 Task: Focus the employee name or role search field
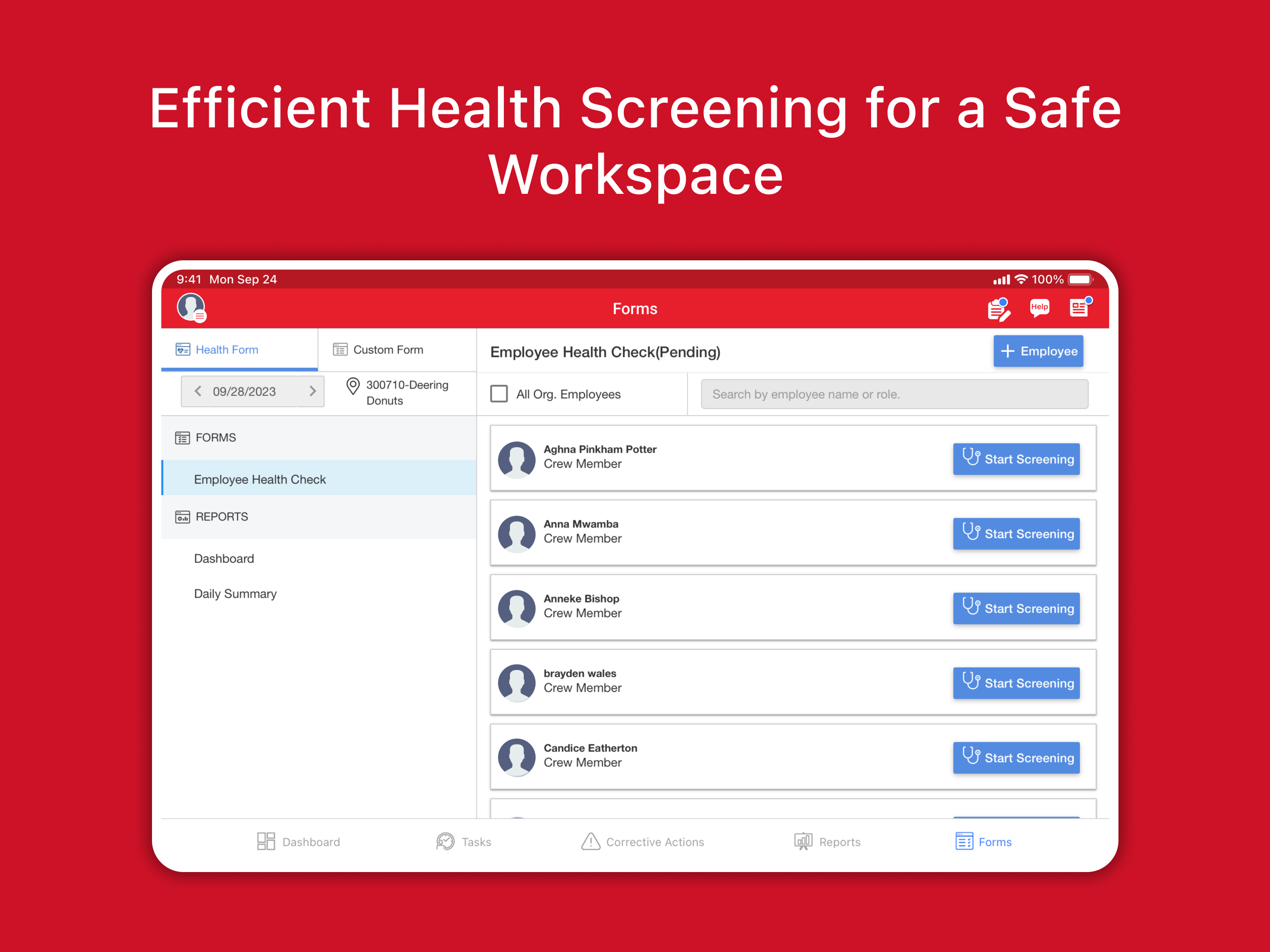click(x=894, y=394)
